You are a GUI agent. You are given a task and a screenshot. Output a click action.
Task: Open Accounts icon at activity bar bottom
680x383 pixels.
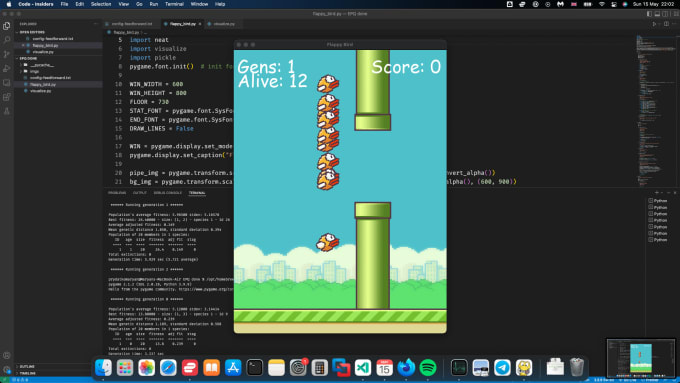pyautogui.click(x=7, y=355)
